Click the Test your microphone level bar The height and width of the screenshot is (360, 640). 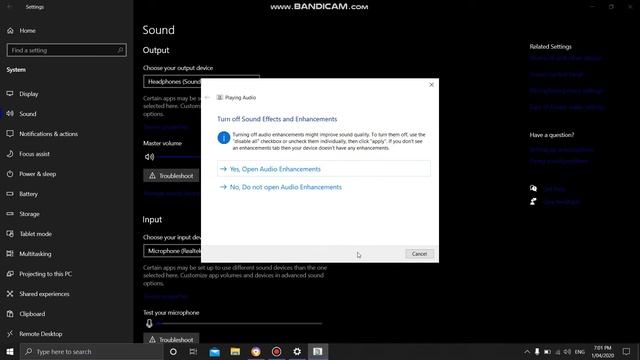240,323
